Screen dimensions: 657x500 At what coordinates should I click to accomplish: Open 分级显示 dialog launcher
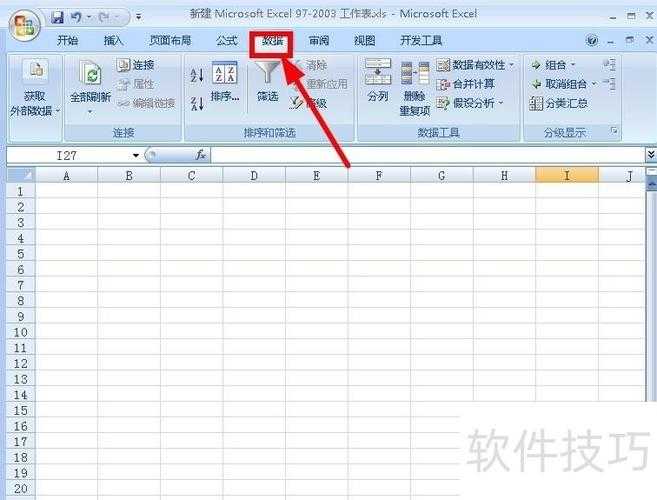pos(614,132)
